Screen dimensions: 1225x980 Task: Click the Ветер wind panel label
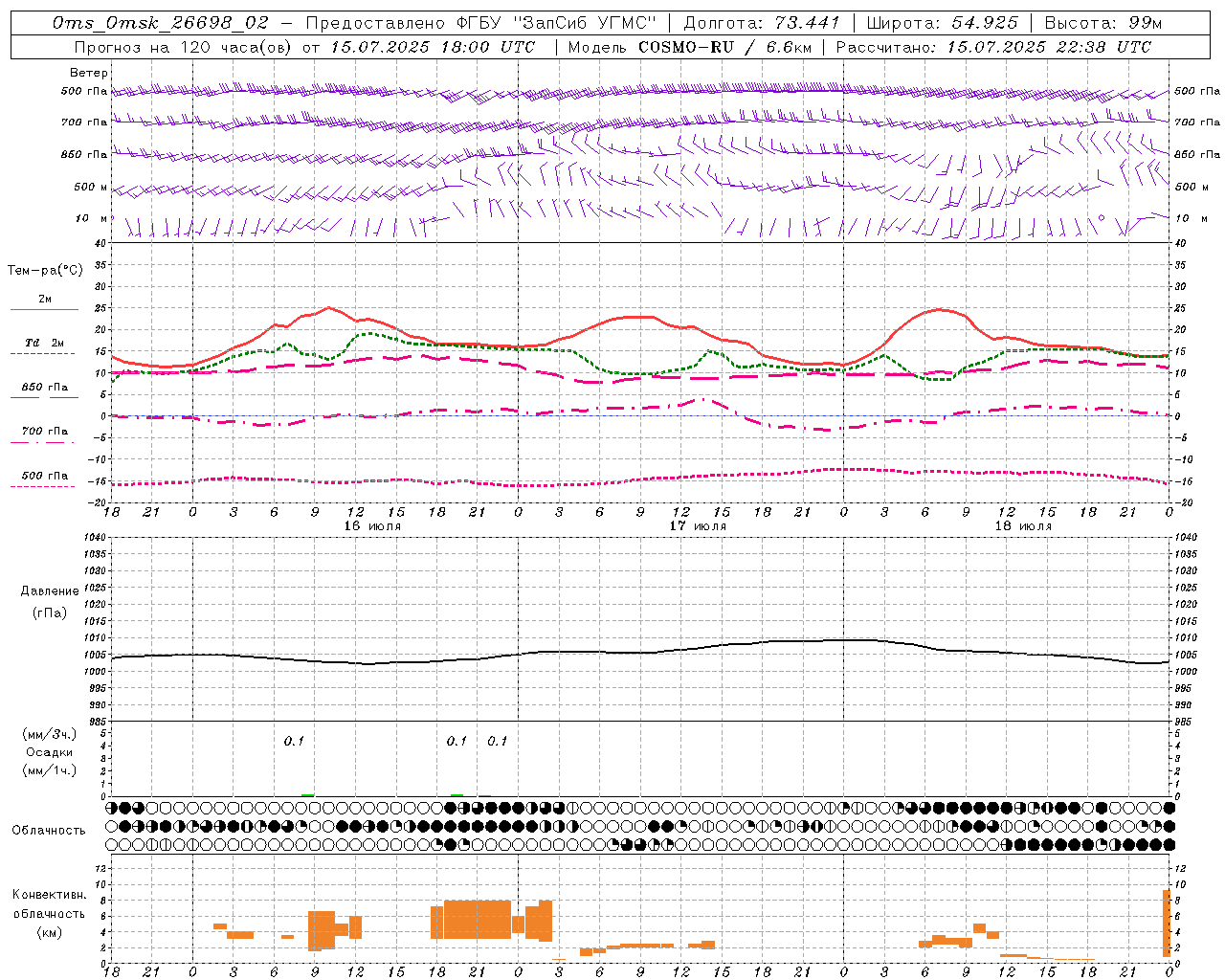click(x=89, y=73)
